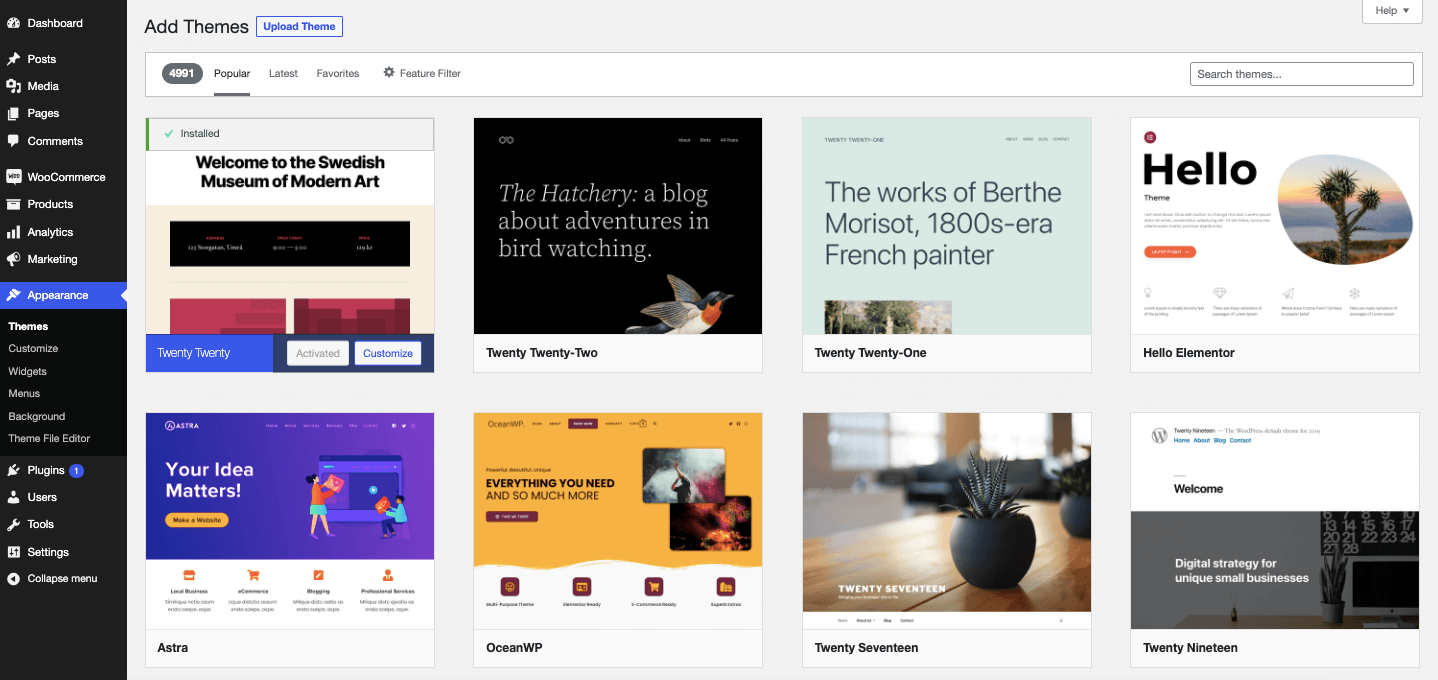Open the Feature Filter panel
The width and height of the screenshot is (1438, 680).
pyautogui.click(x=422, y=73)
